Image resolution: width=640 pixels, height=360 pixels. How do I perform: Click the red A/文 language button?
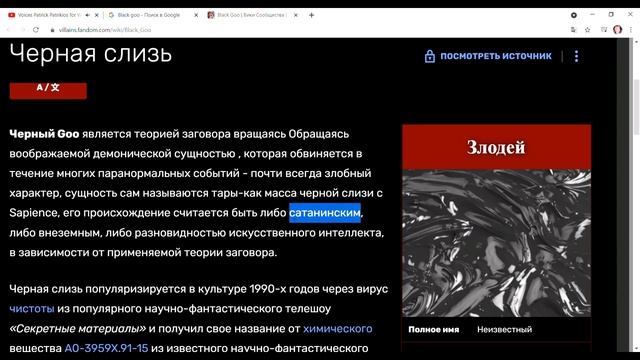48,91
